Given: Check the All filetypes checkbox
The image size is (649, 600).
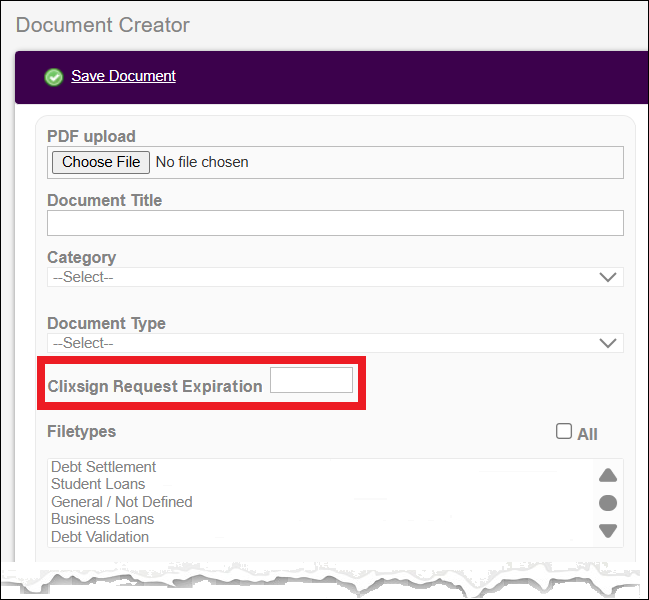Looking at the screenshot, I should pos(564,431).
